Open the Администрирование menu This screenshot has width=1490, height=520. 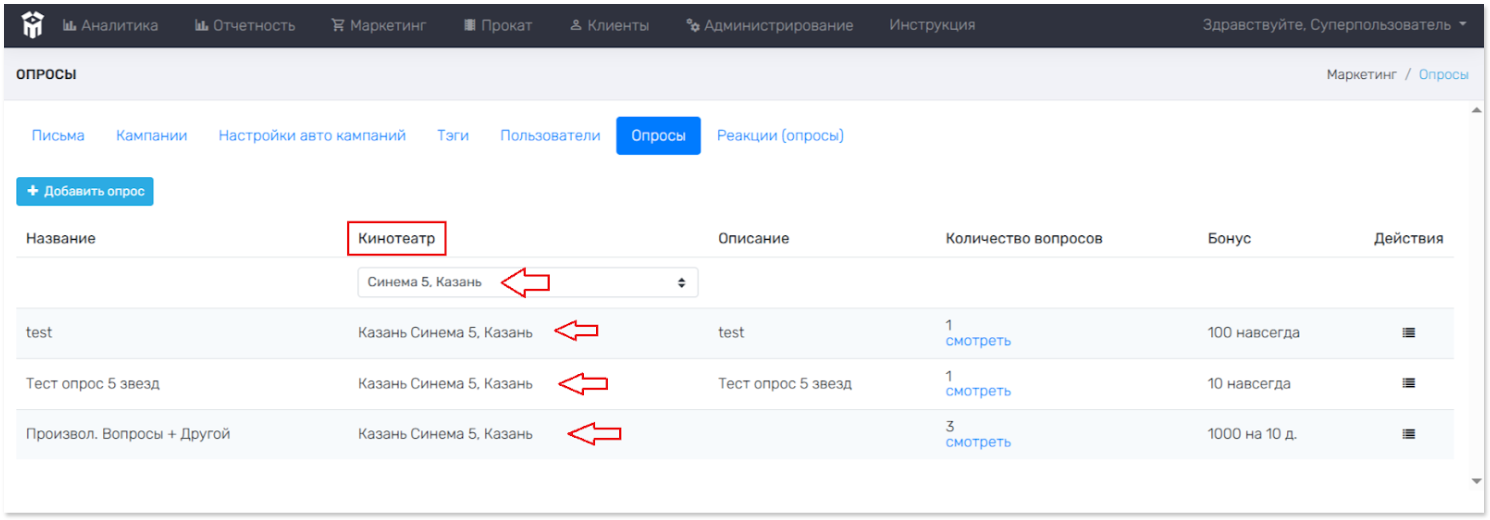769,25
